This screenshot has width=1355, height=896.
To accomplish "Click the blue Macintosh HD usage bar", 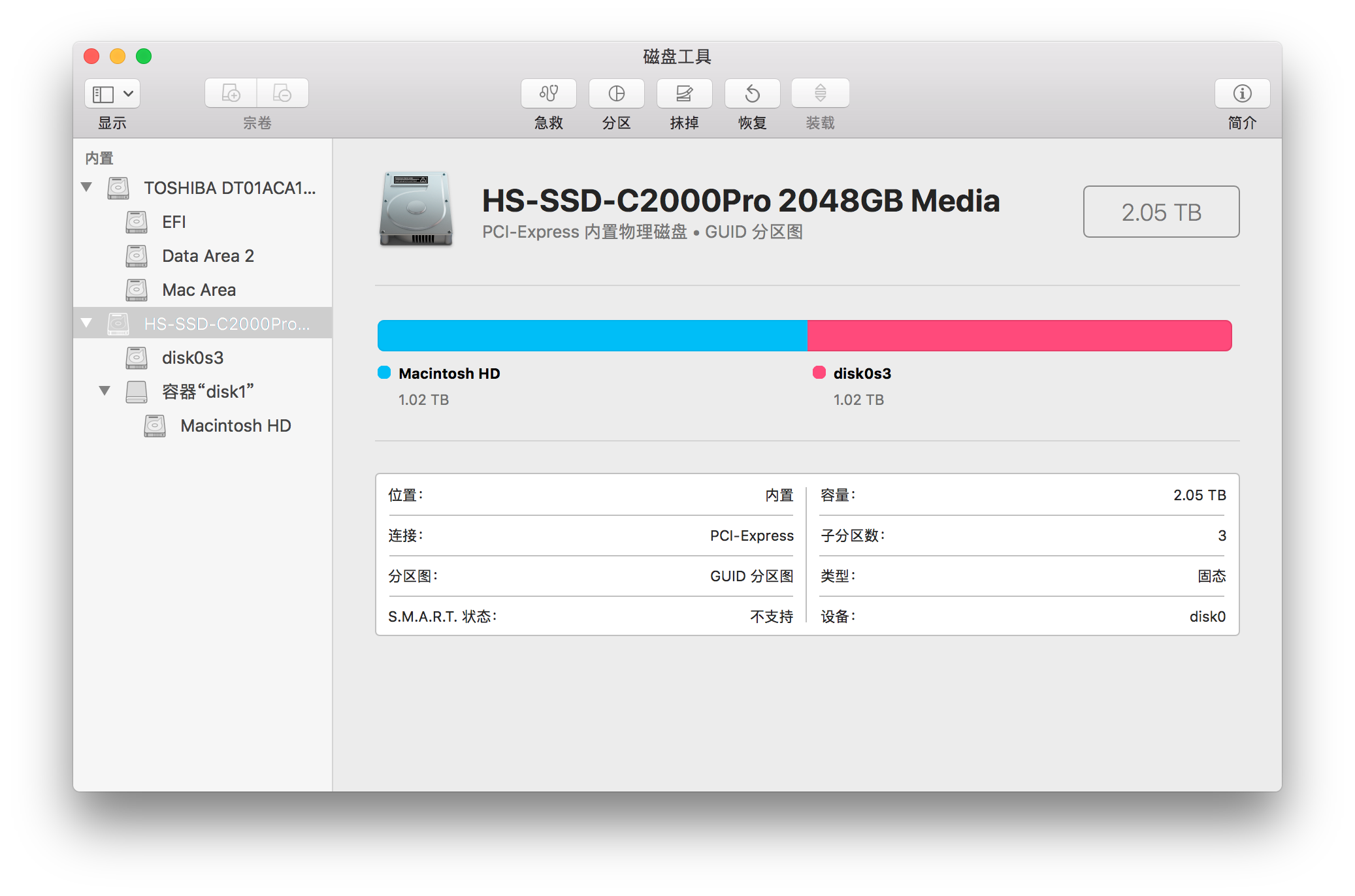I will (592, 336).
